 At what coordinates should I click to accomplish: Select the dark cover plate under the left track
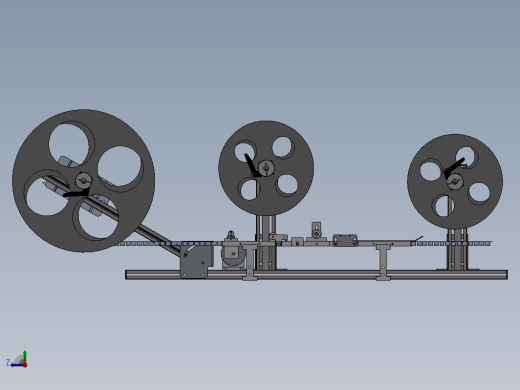197,262
